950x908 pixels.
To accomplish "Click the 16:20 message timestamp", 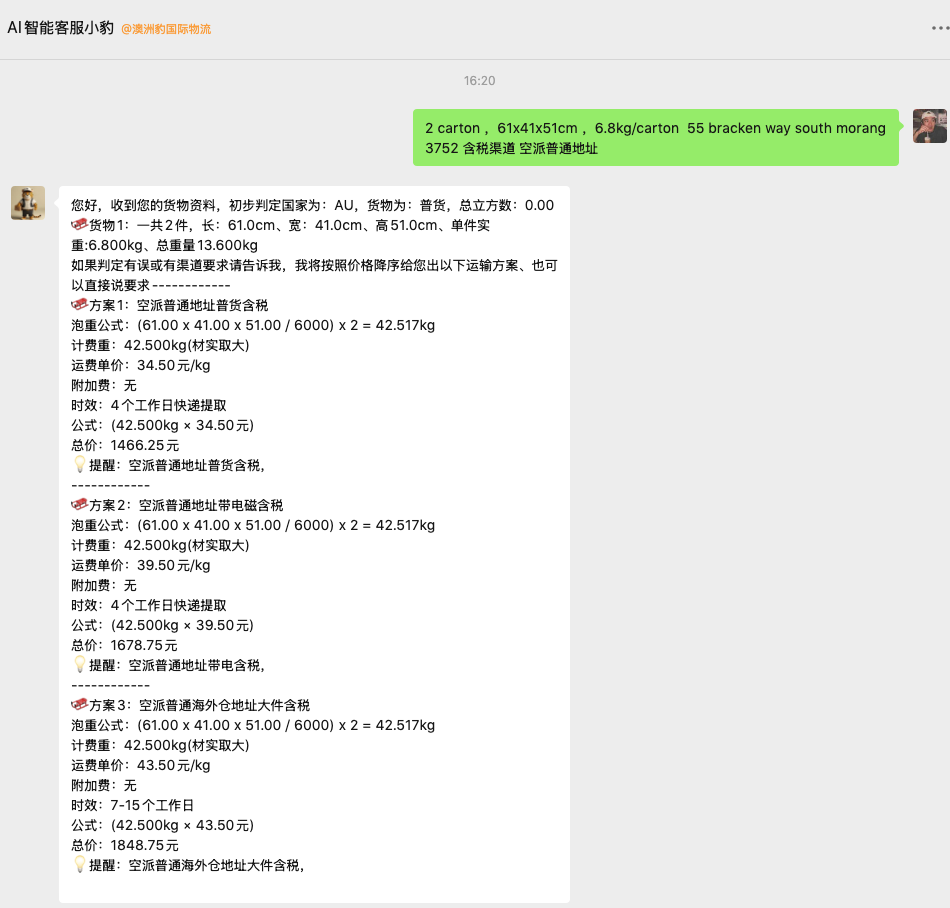I will coord(479,80).
